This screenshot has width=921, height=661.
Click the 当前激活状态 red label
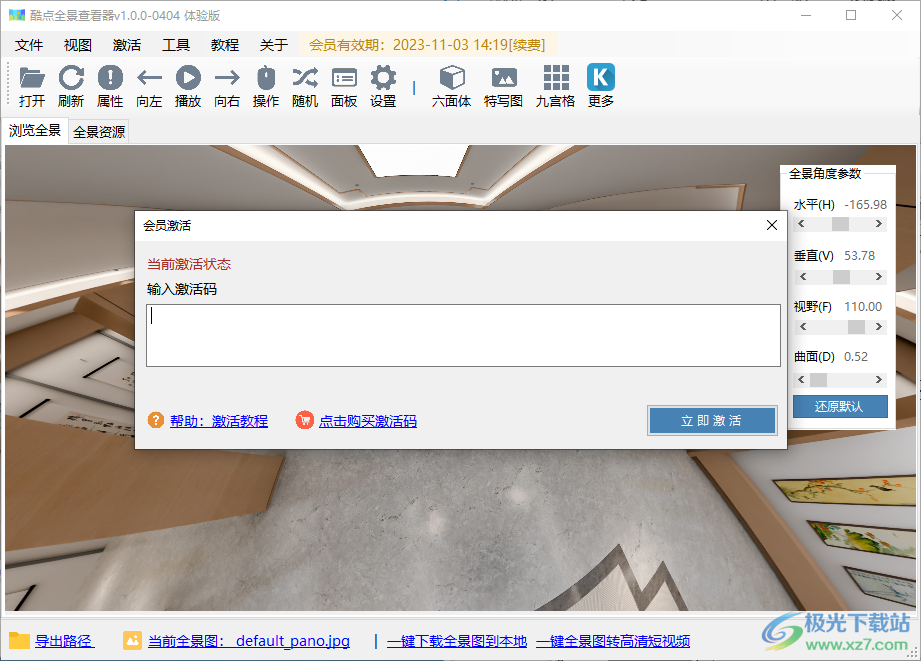coord(189,264)
